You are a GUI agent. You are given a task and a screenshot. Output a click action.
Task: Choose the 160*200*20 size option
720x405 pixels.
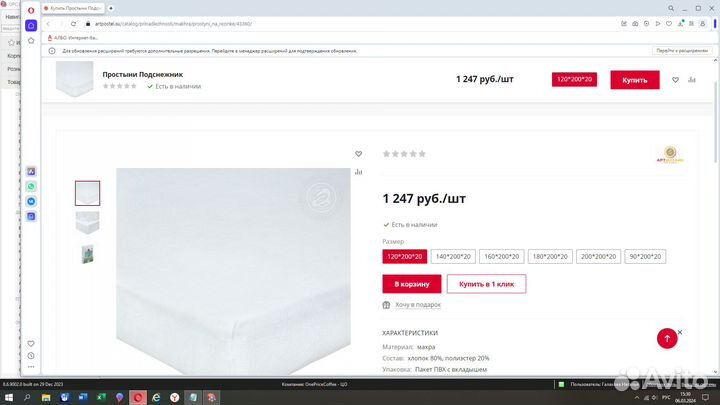pyautogui.click(x=501, y=257)
